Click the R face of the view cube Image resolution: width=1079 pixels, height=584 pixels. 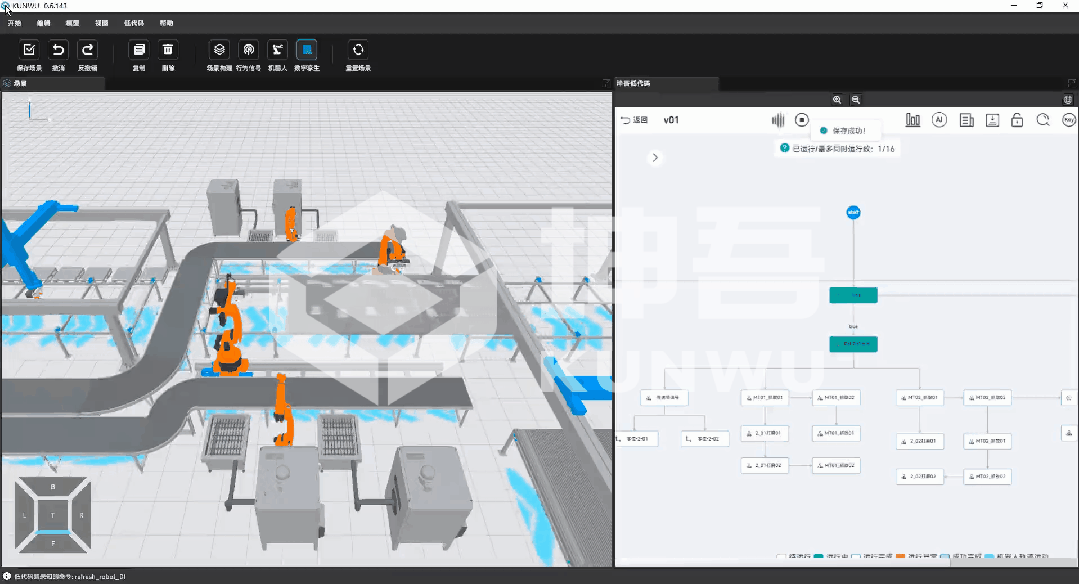coord(82,515)
